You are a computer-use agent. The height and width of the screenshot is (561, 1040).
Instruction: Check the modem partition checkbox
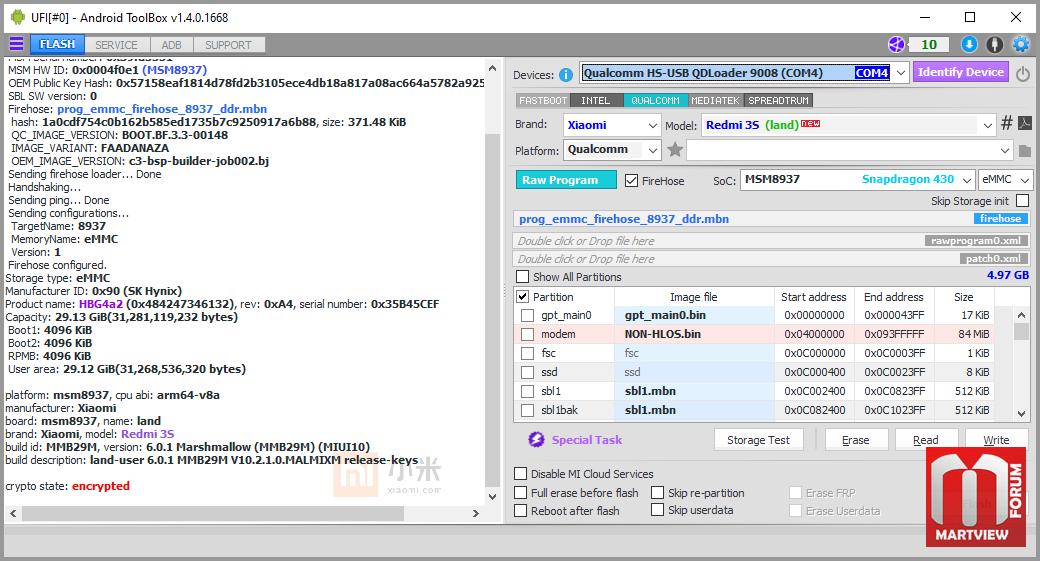pos(527,334)
